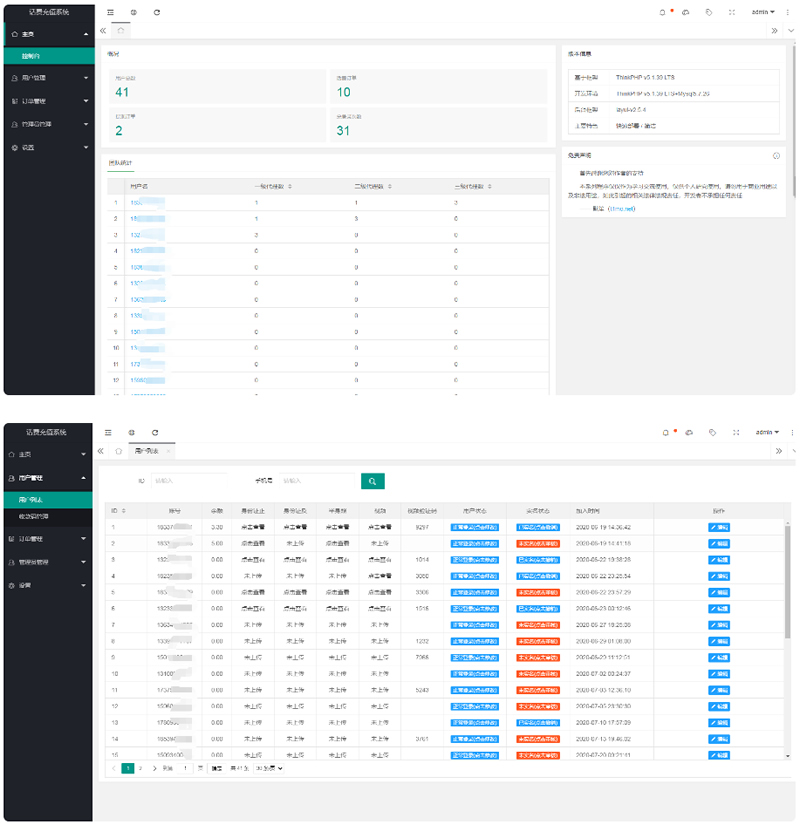The height and width of the screenshot is (824, 800).
Task: Click the vertical dots icon at top right
Action: point(787,12)
